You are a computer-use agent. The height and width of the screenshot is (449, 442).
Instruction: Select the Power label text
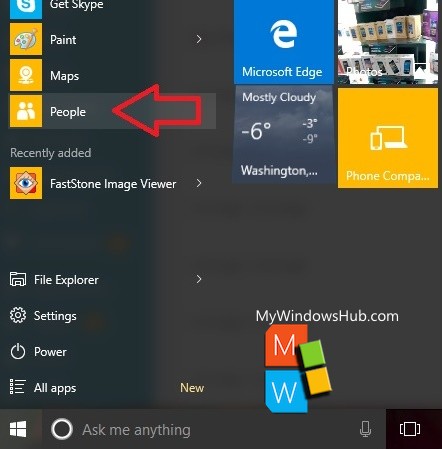click(x=50, y=352)
